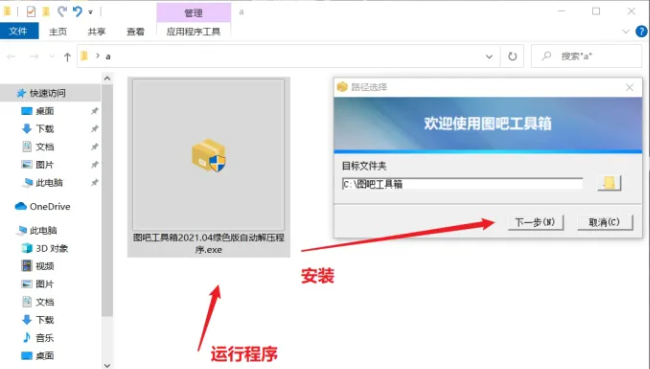Click the 下一步(N) button

[536, 222]
